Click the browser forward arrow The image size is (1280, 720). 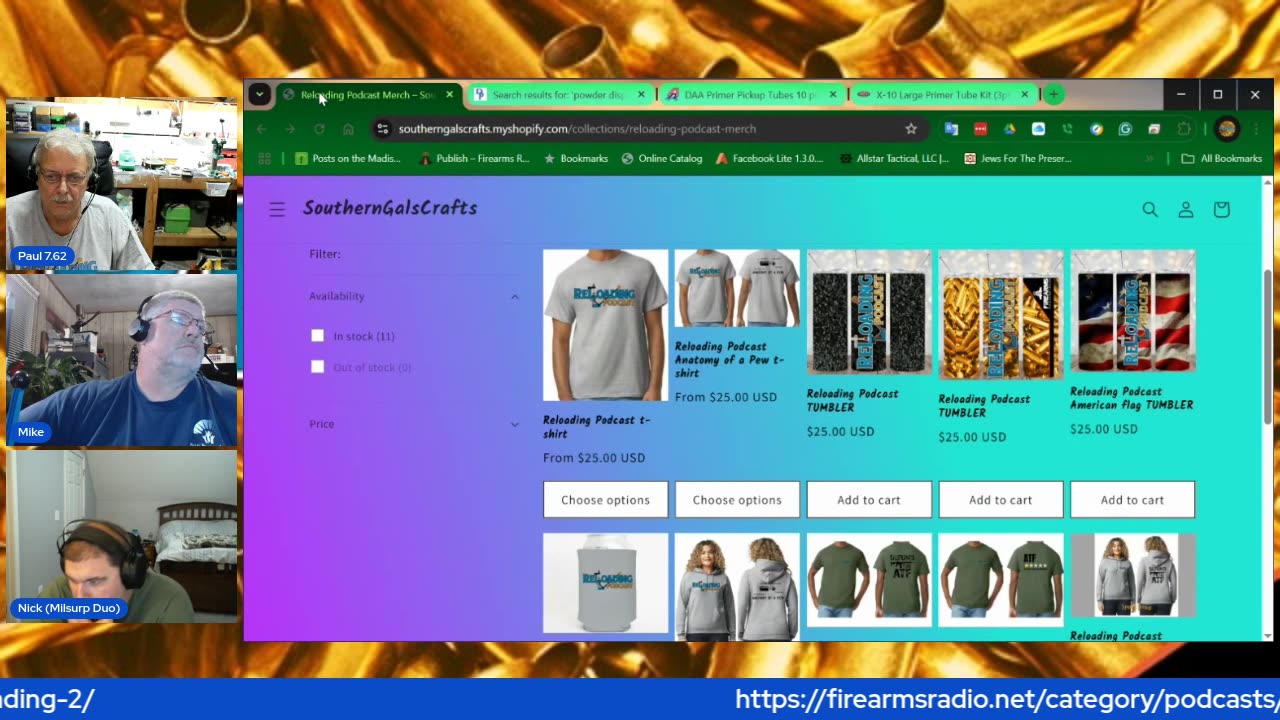tap(290, 129)
